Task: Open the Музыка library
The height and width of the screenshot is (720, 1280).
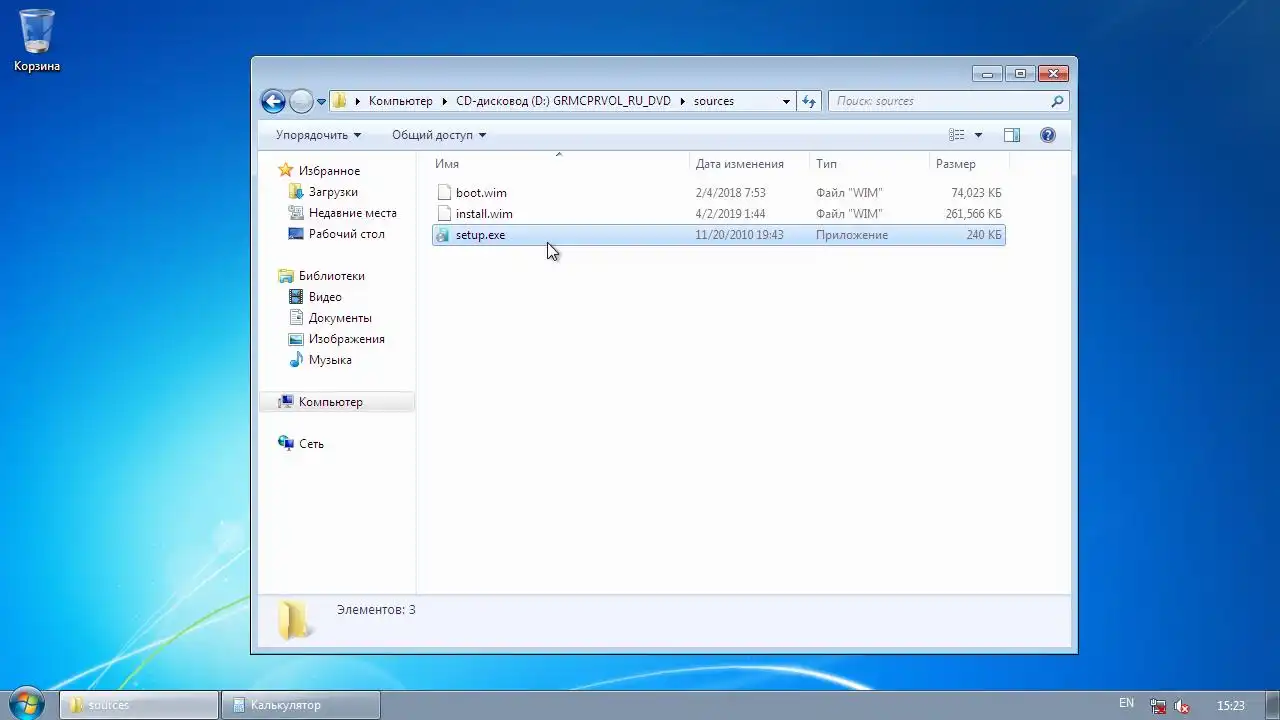Action: (x=330, y=360)
